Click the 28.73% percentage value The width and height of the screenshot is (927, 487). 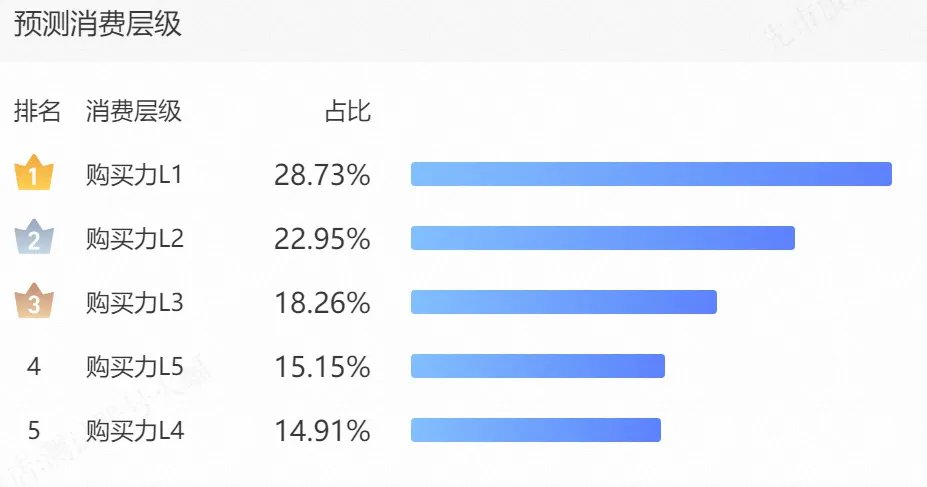(x=322, y=175)
